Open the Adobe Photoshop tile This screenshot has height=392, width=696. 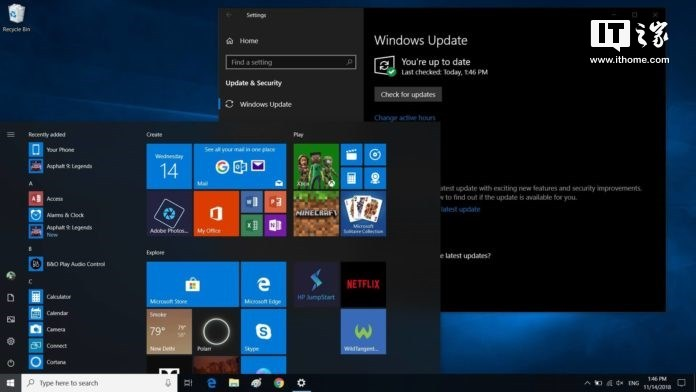point(169,214)
